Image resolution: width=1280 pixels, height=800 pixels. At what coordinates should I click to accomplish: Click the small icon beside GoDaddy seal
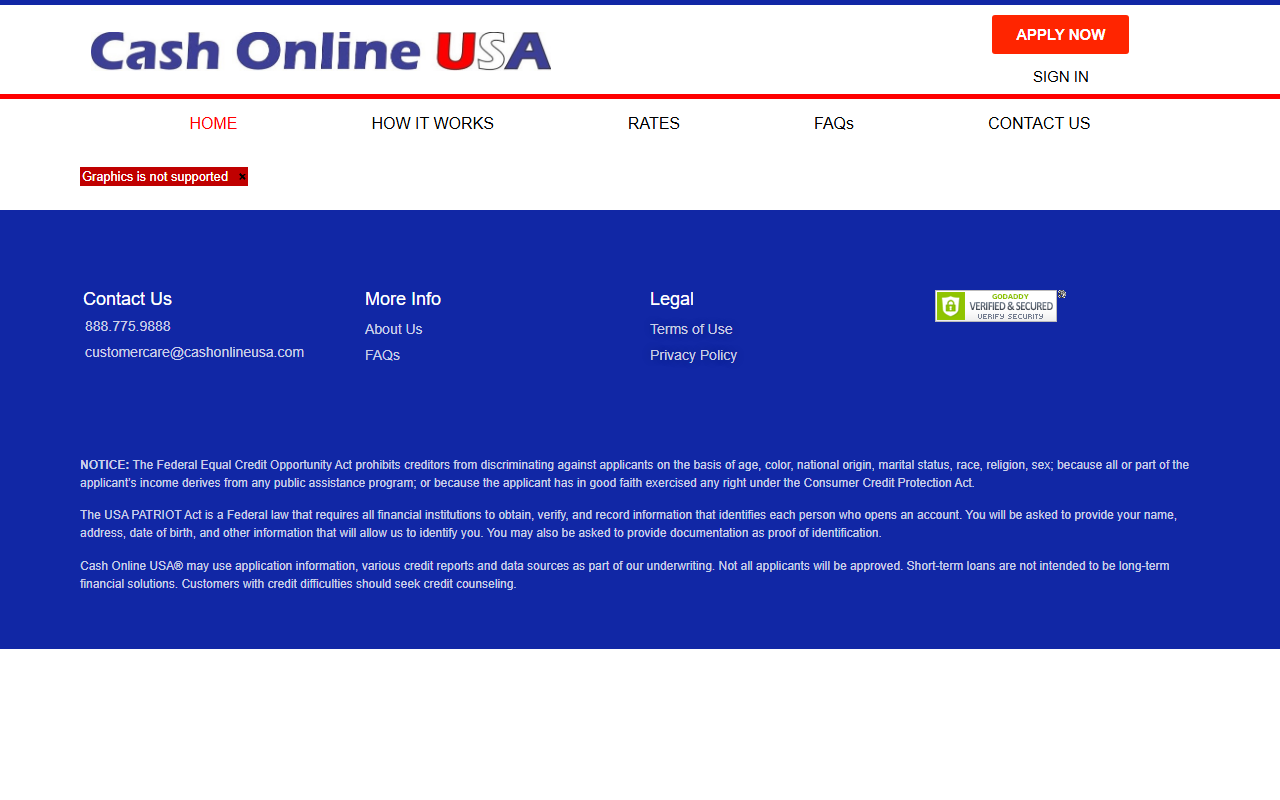point(1062,294)
